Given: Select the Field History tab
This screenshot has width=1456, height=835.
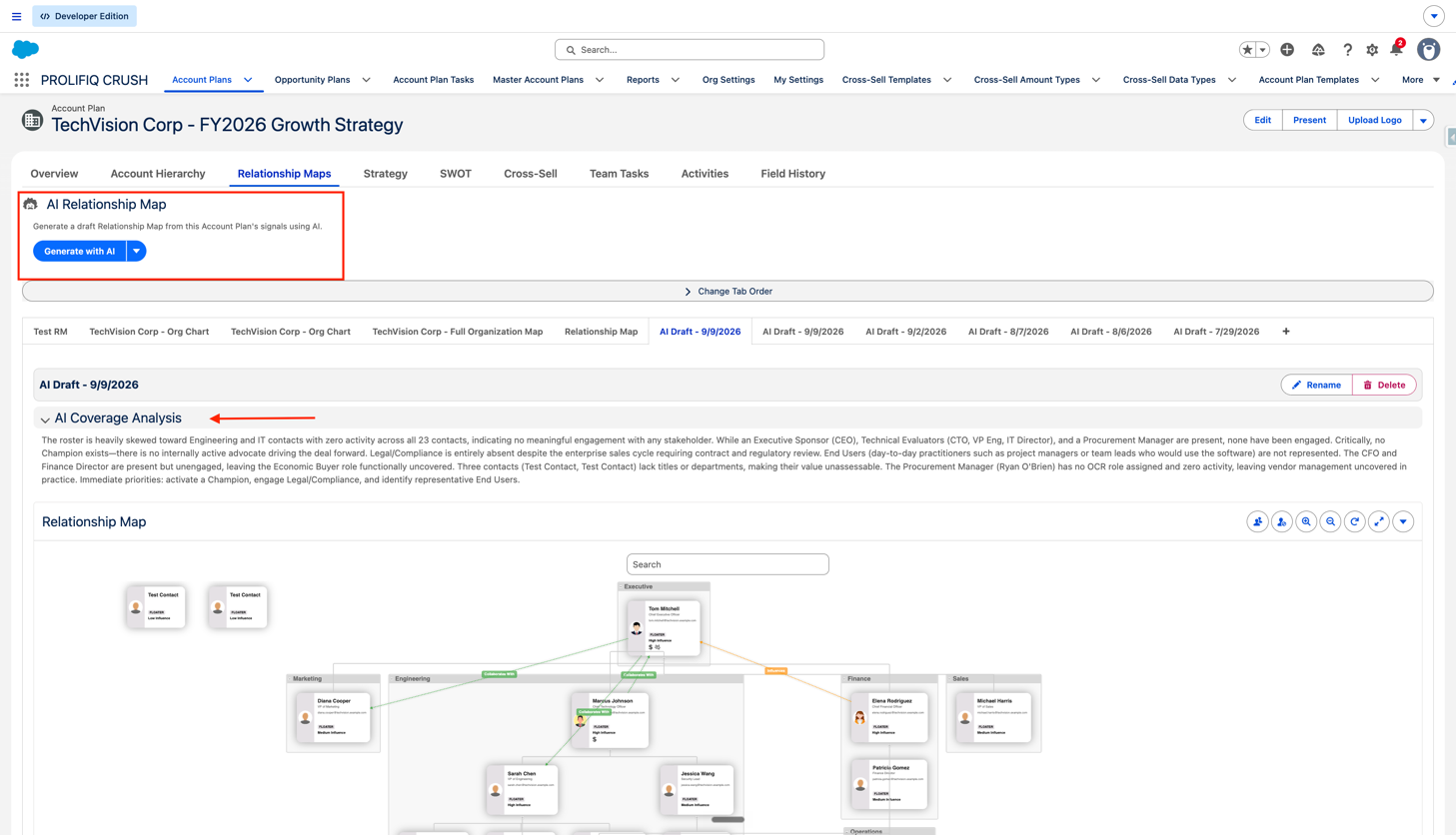Looking at the screenshot, I should tap(793, 174).
